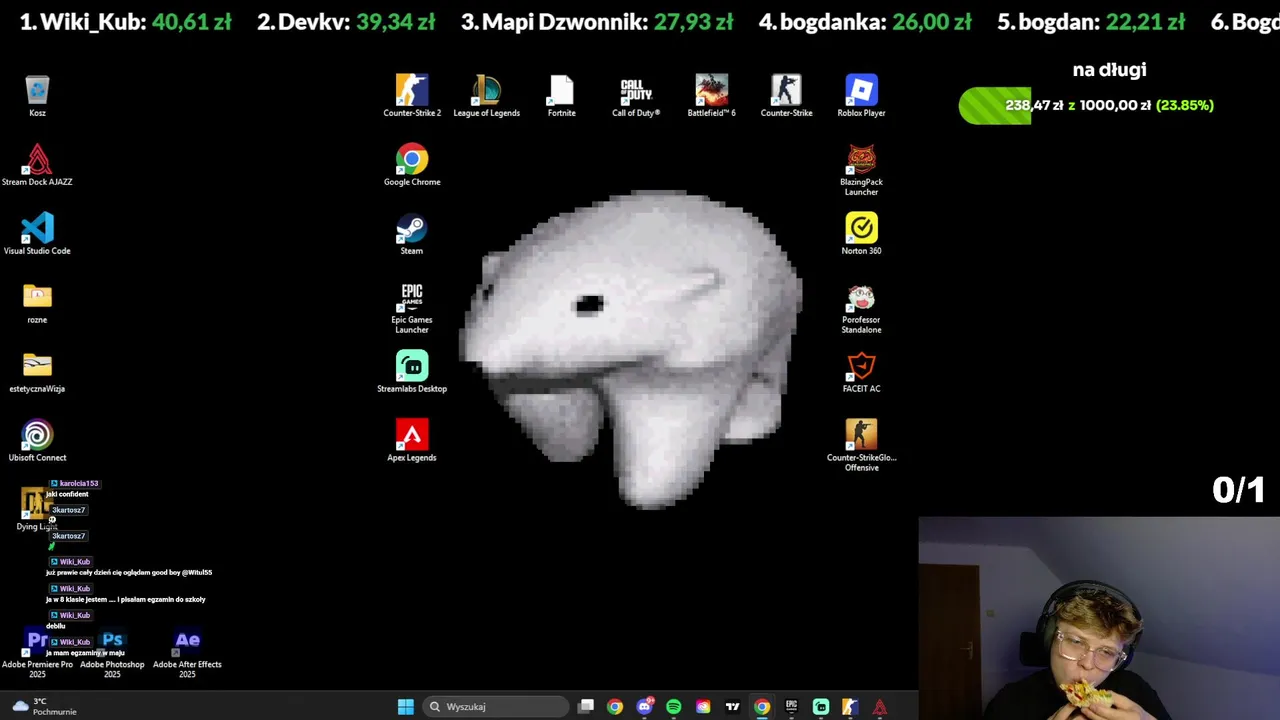Click the '0/1' counter text
This screenshot has width=1280, height=720.
point(1238,489)
